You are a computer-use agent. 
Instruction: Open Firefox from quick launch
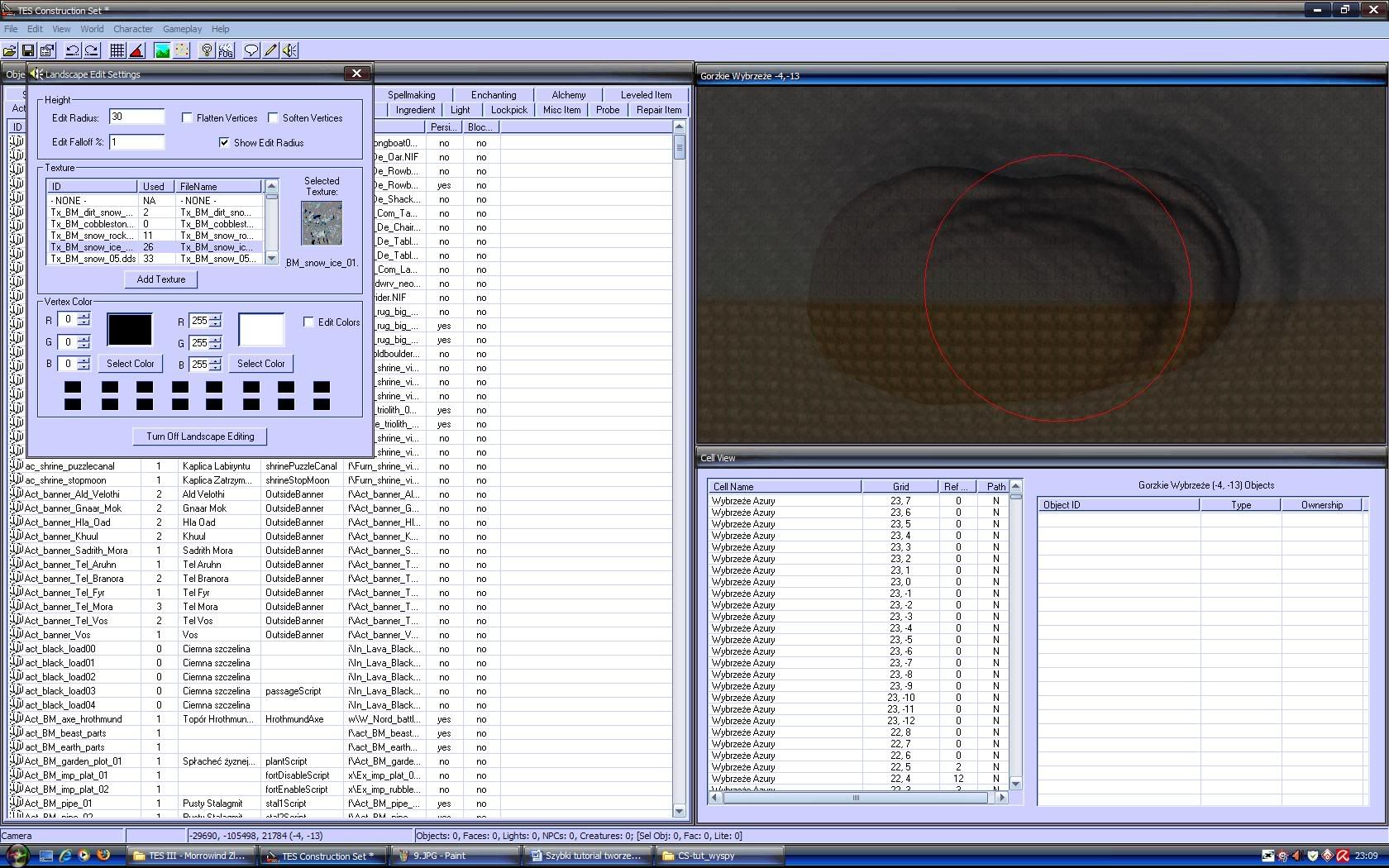[103, 856]
